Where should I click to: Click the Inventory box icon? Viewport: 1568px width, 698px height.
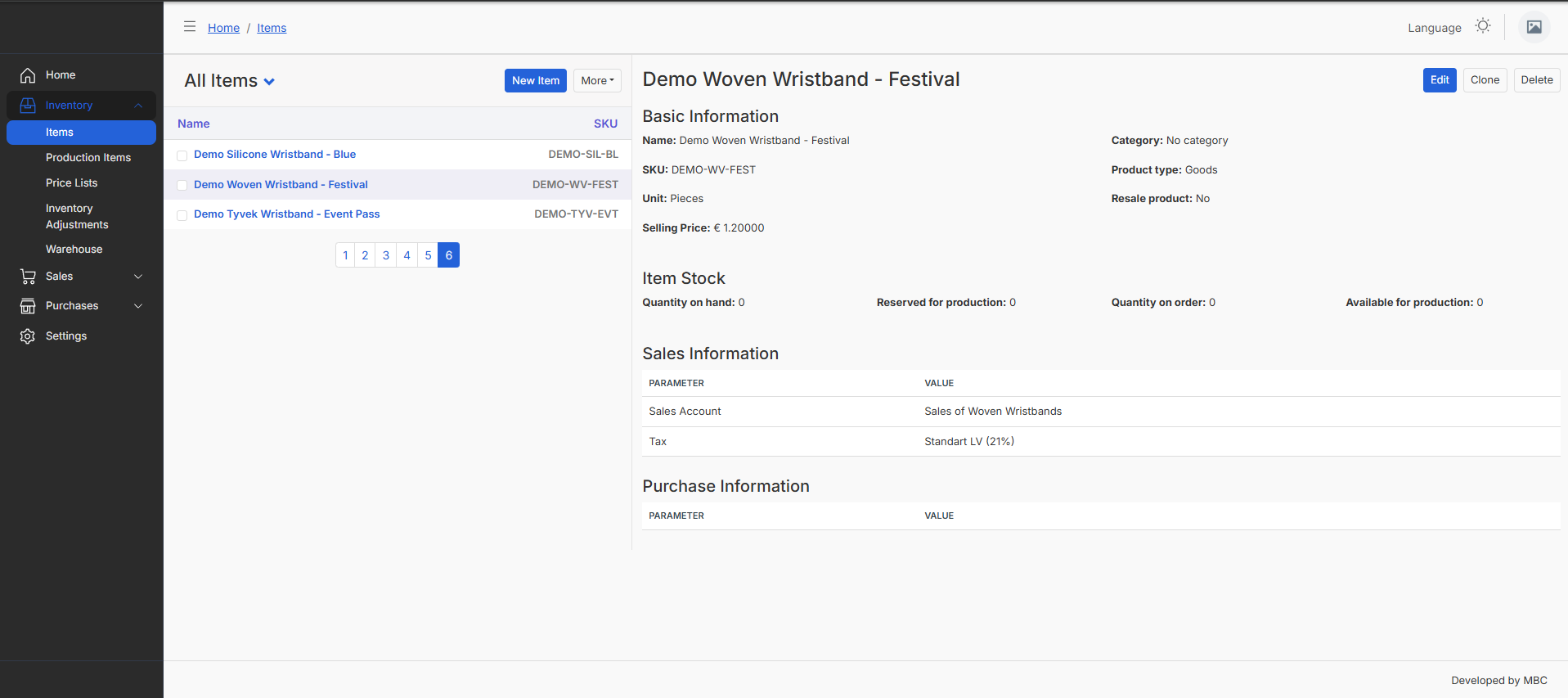pyautogui.click(x=28, y=106)
